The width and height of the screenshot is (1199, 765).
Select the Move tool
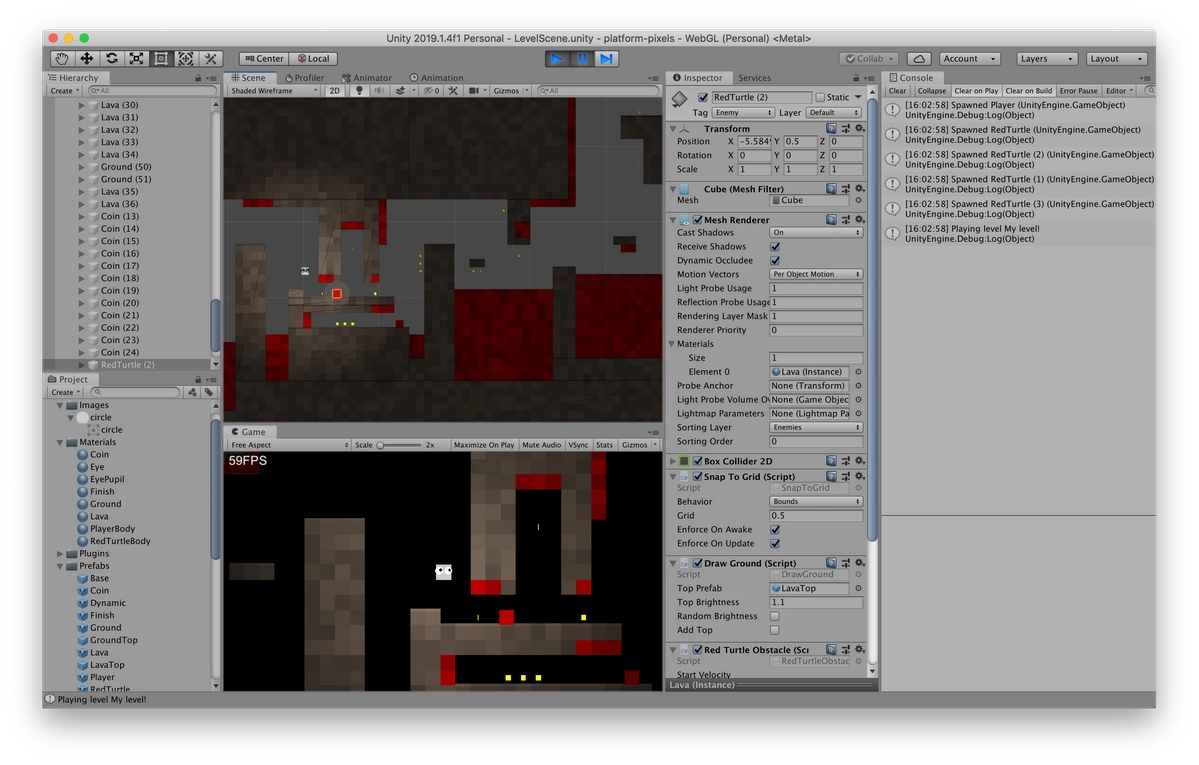pyautogui.click(x=86, y=58)
